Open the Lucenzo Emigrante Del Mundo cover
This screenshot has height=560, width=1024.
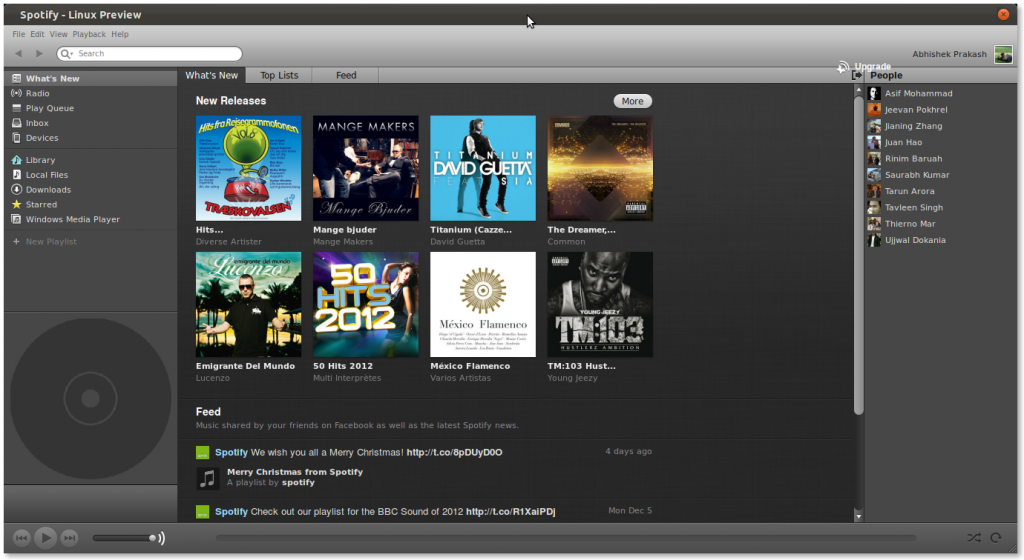coord(249,305)
